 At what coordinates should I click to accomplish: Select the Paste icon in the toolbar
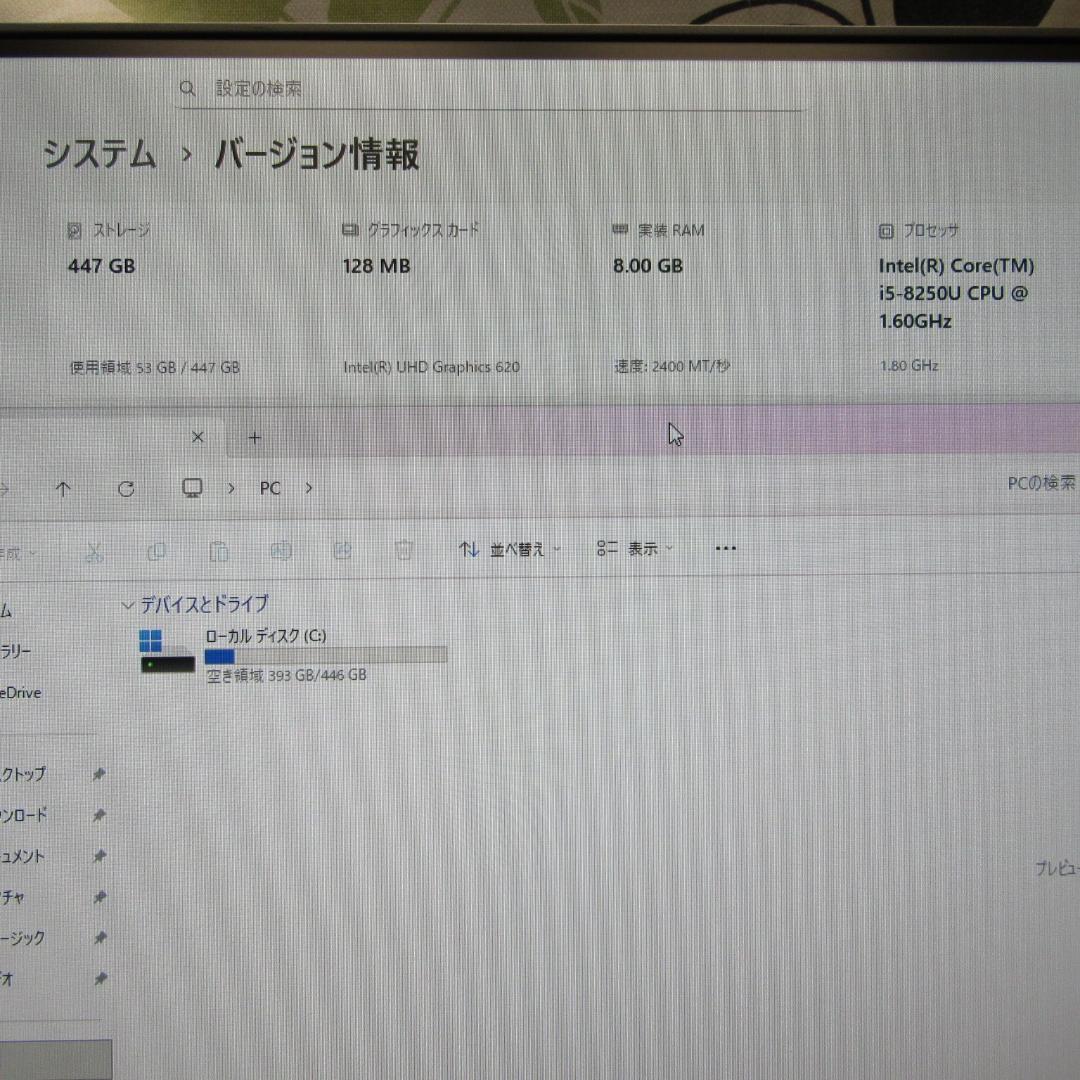pyautogui.click(x=219, y=550)
